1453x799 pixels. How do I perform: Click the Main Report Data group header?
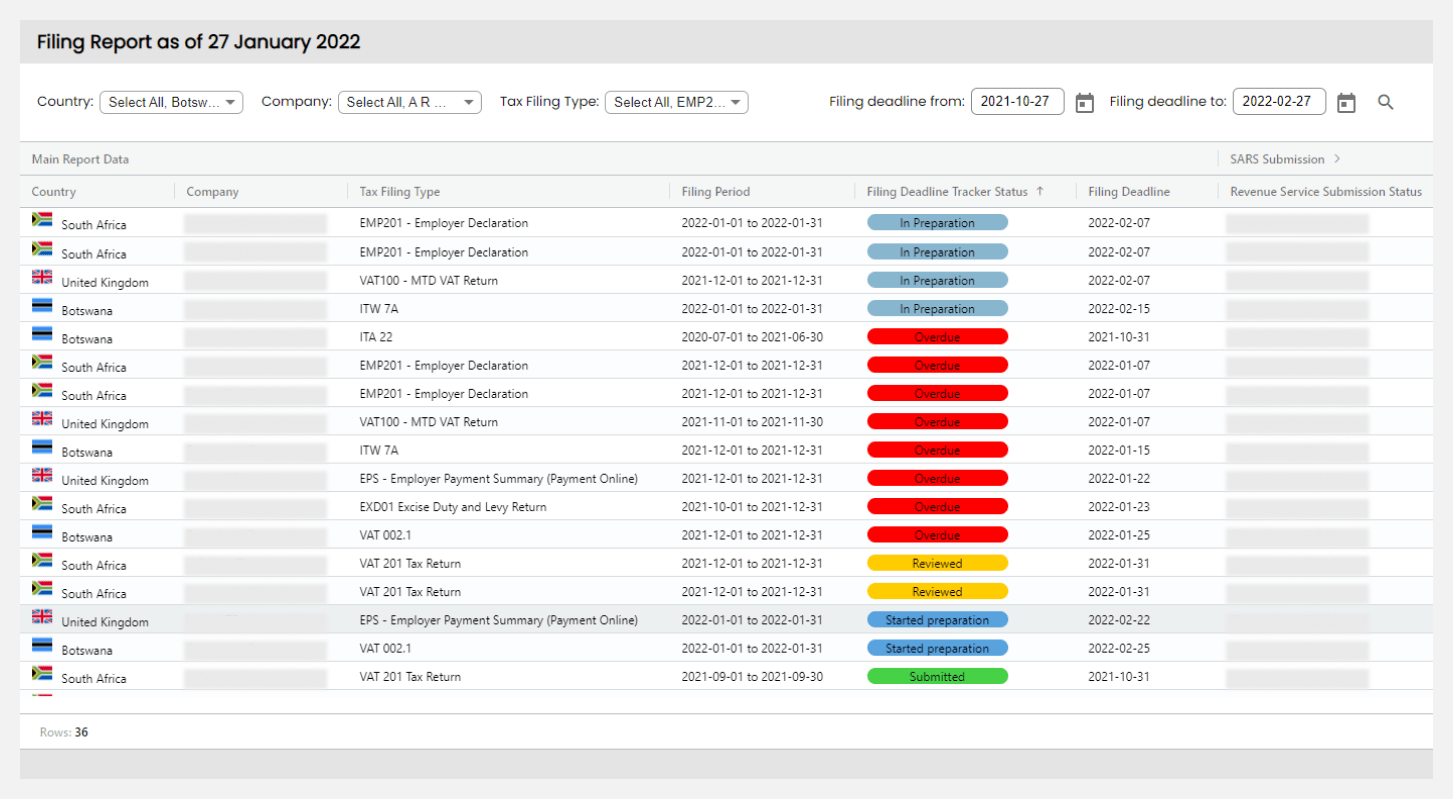(80, 159)
